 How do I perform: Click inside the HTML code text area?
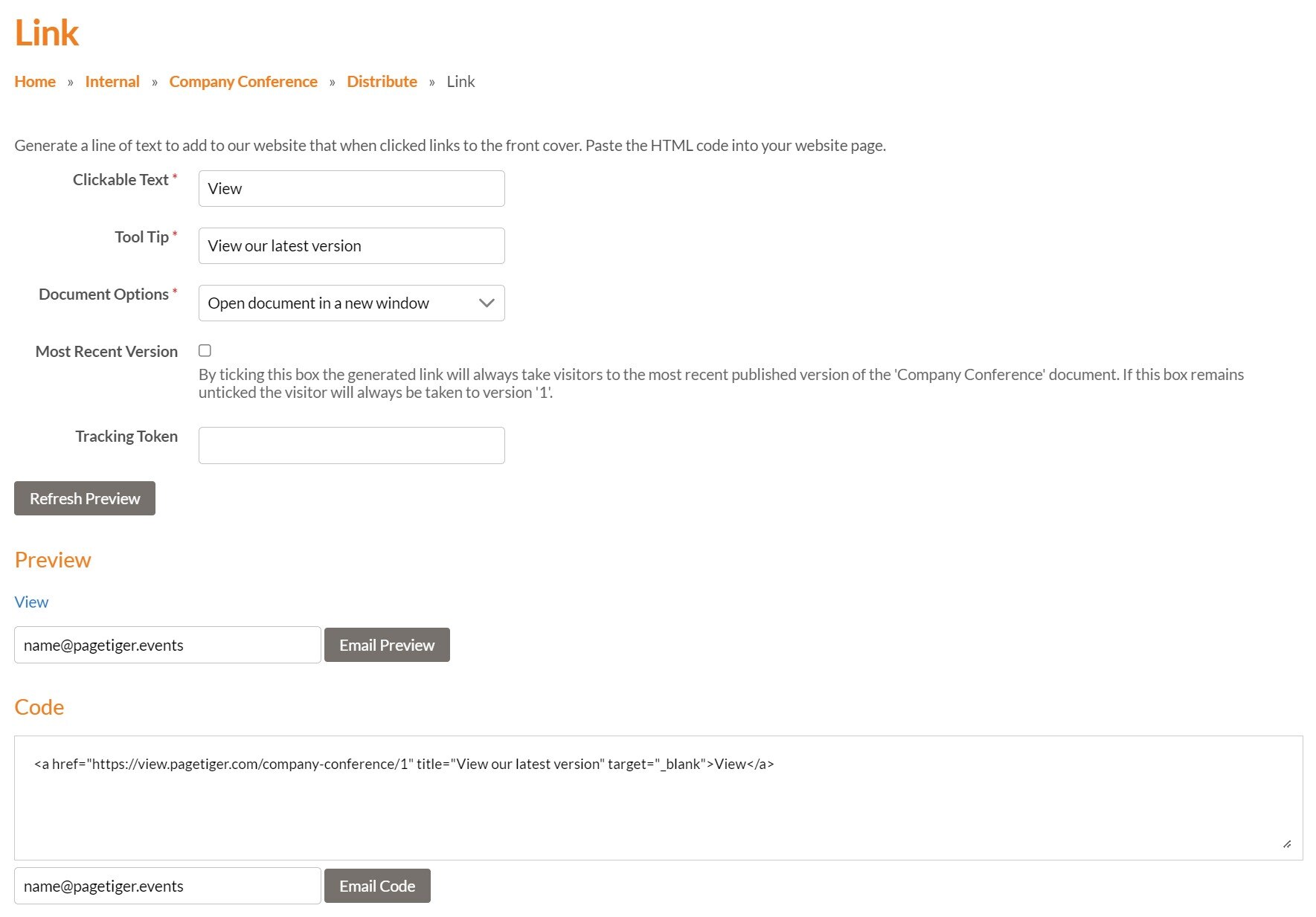(x=658, y=803)
